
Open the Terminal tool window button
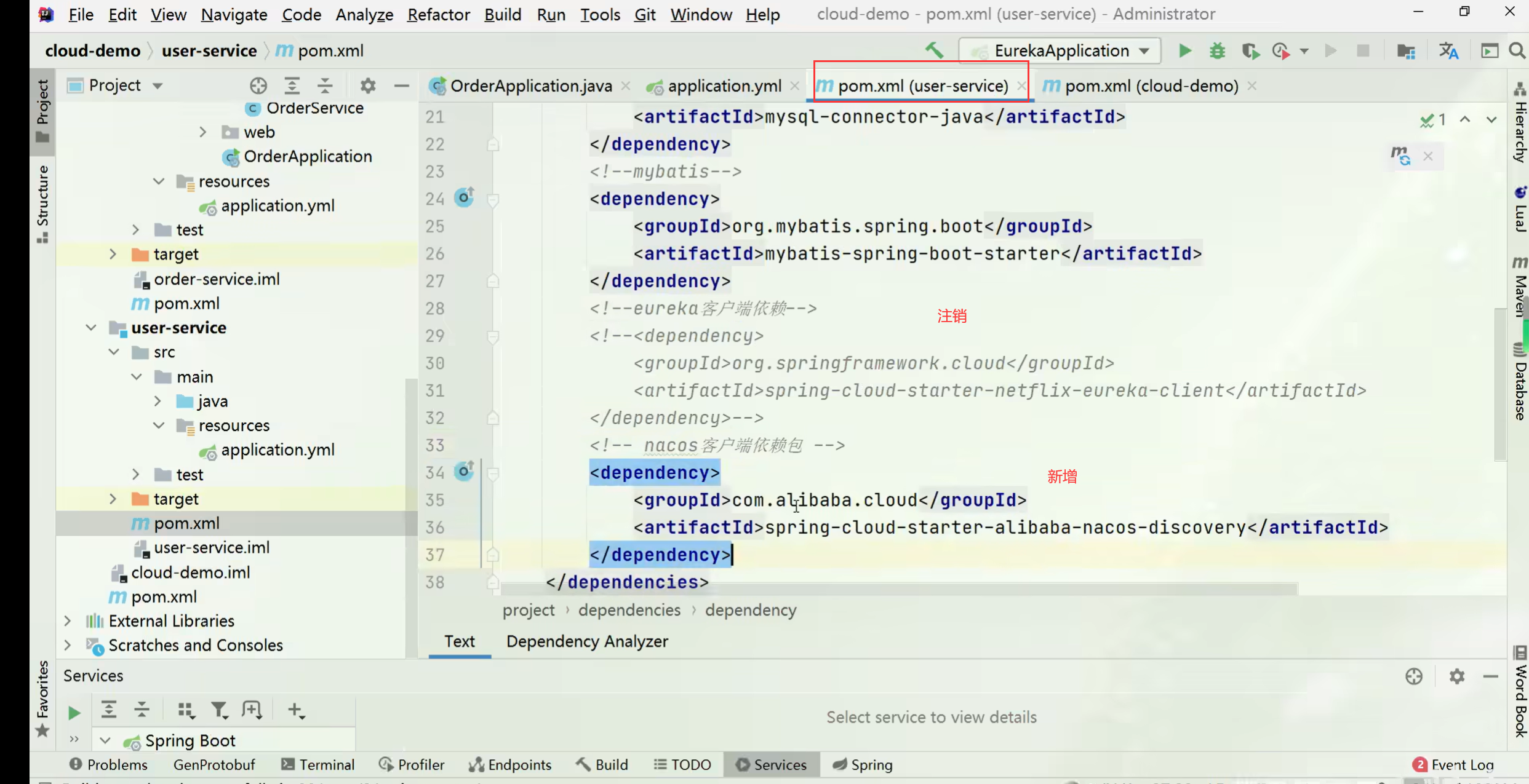[x=318, y=764]
